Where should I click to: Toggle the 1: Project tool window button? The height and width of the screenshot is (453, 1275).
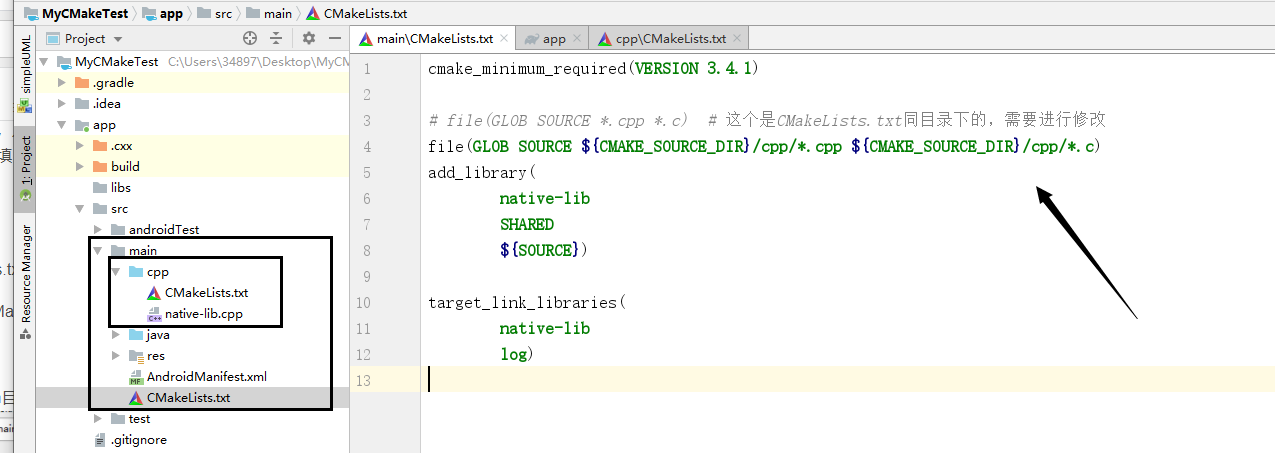[24, 168]
